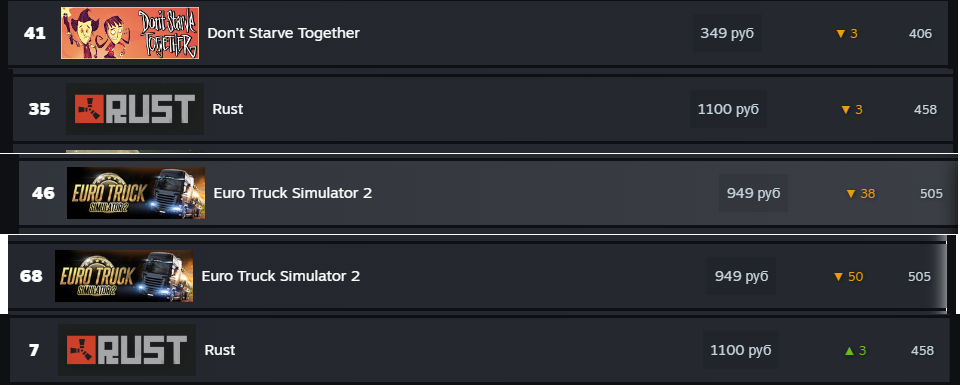Click the orange down arrow showing 38

click(x=860, y=193)
